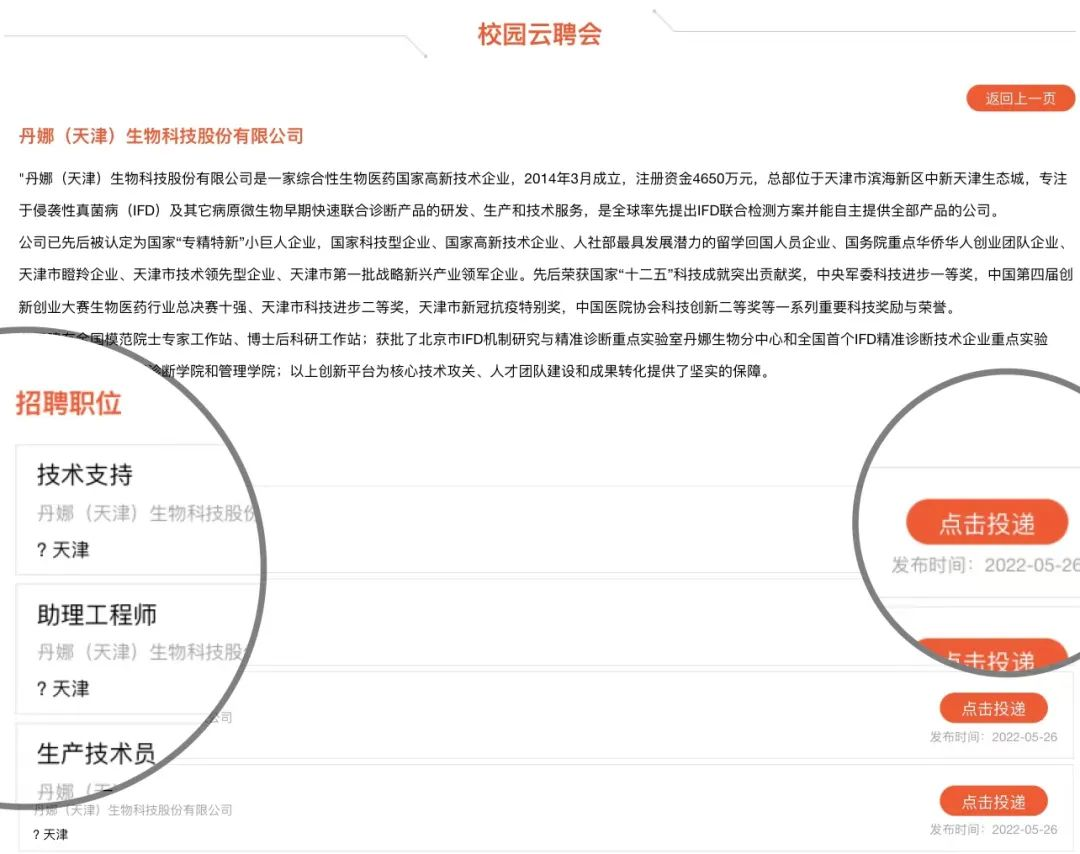Click 点击投递 in the second-to-last job row
Viewport: 1080px width, 854px height.
(993, 708)
